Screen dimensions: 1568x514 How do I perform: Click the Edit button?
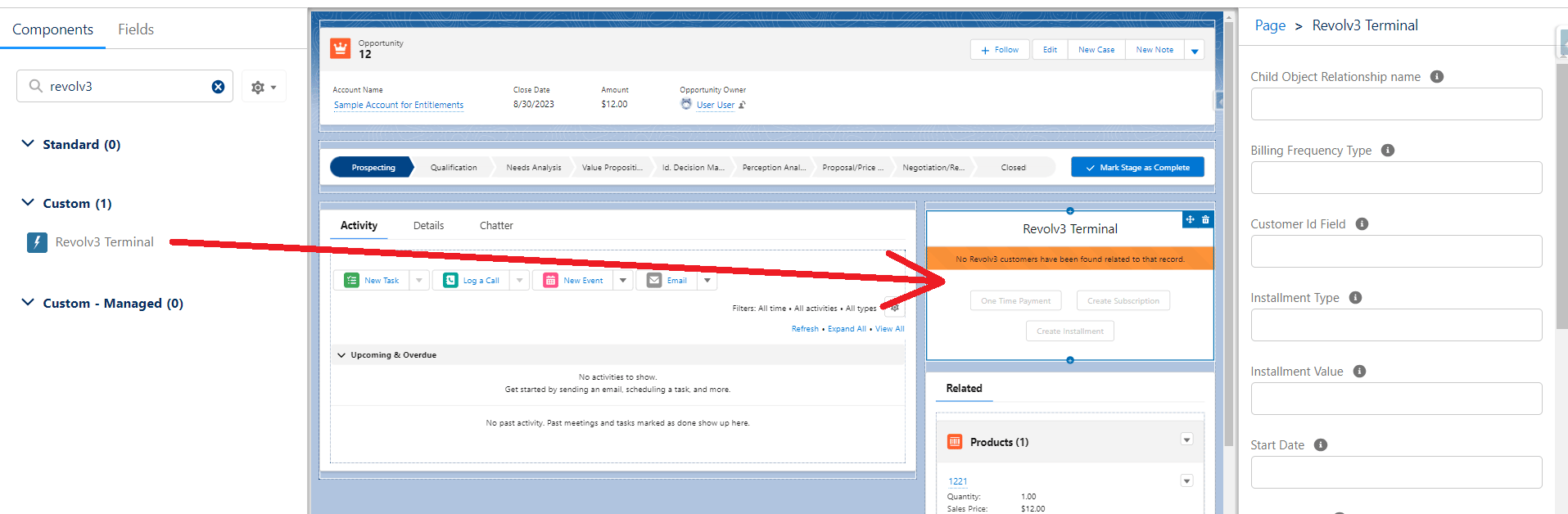[x=1050, y=50]
